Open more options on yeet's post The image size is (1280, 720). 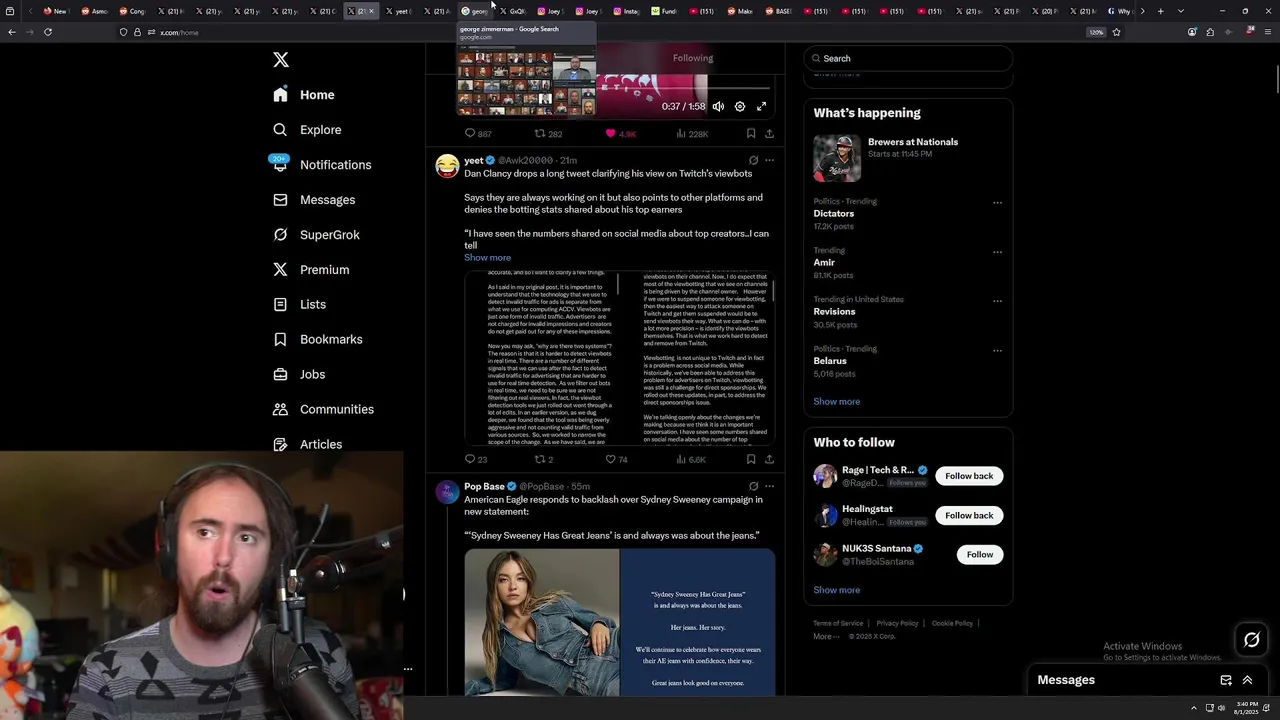click(x=769, y=160)
